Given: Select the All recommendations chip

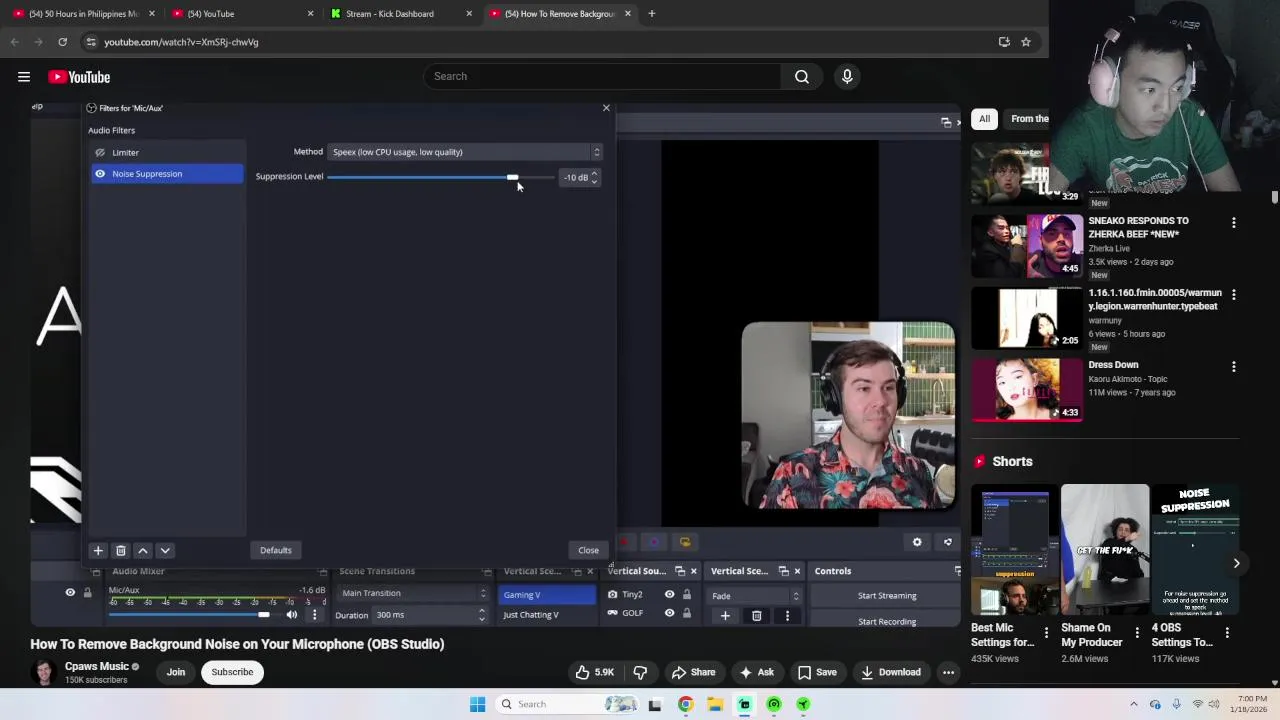Looking at the screenshot, I should point(984,119).
